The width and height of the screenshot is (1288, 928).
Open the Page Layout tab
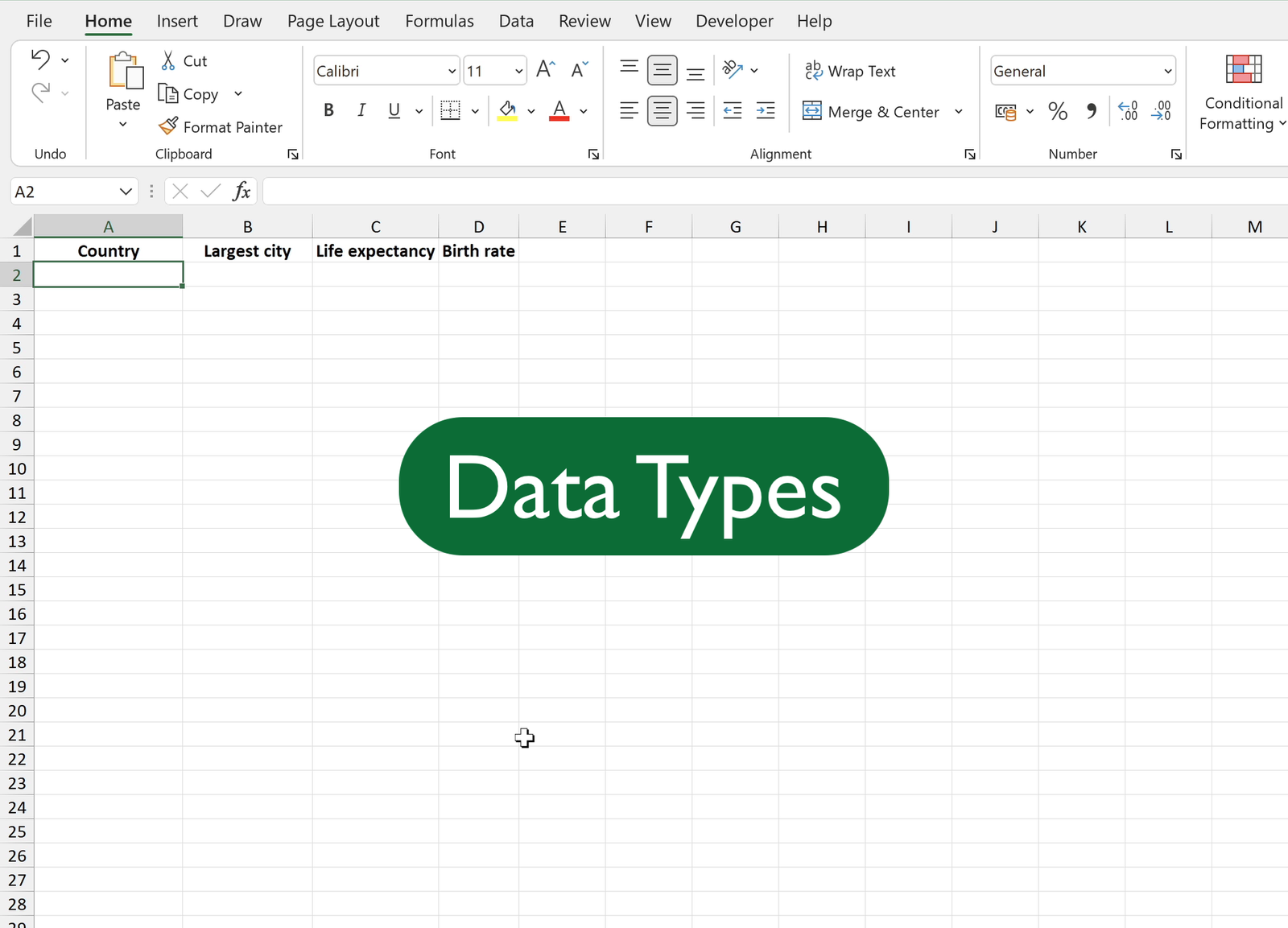pos(333,21)
